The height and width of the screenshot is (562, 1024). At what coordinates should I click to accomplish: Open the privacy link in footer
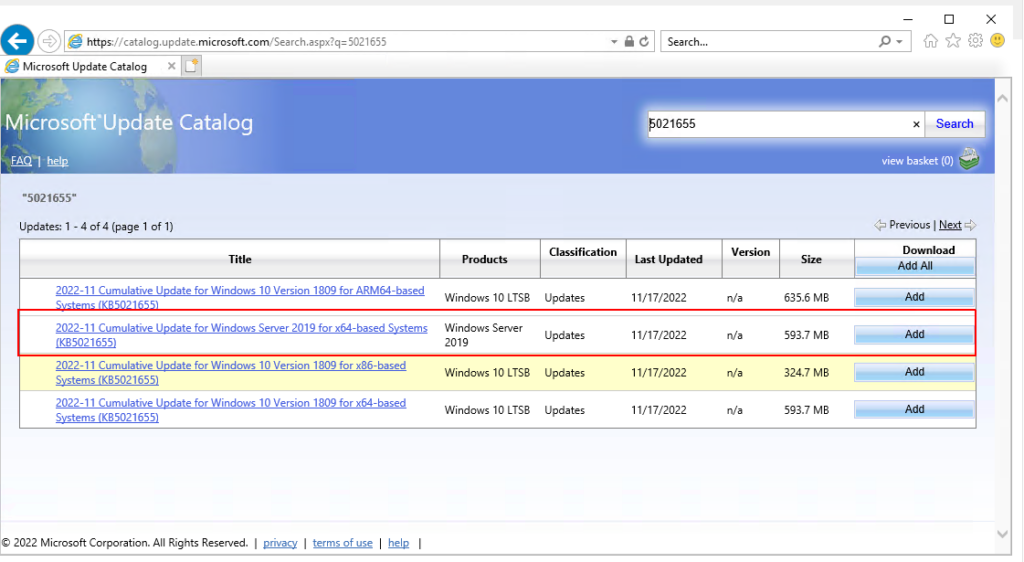[x=280, y=543]
